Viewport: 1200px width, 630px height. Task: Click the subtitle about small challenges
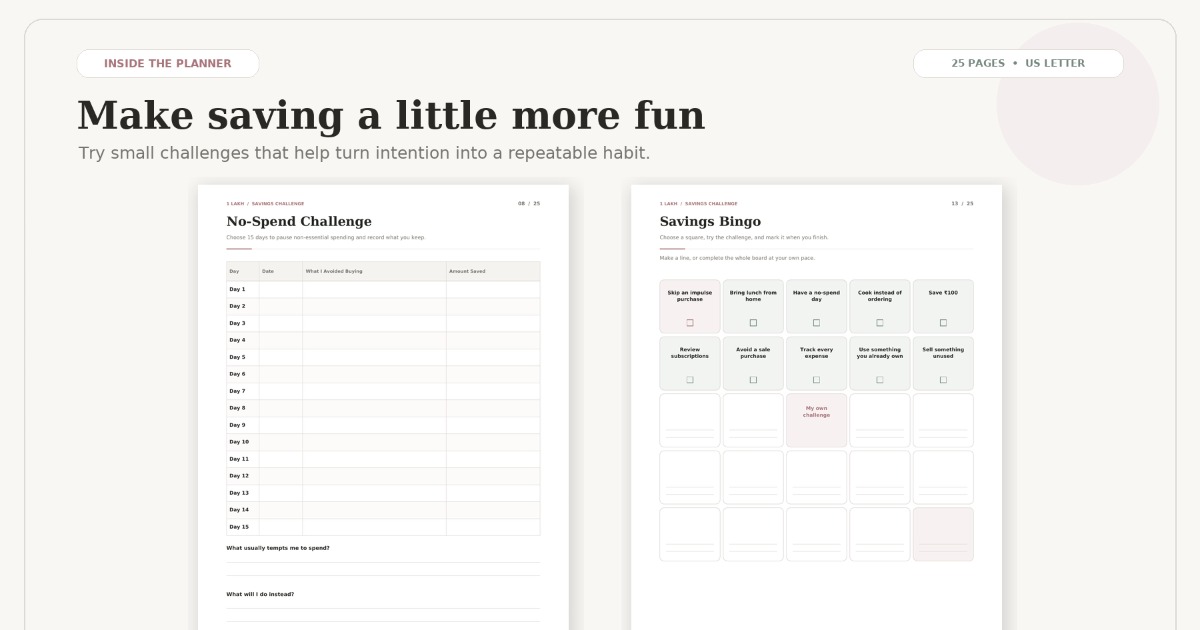click(x=364, y=153)
